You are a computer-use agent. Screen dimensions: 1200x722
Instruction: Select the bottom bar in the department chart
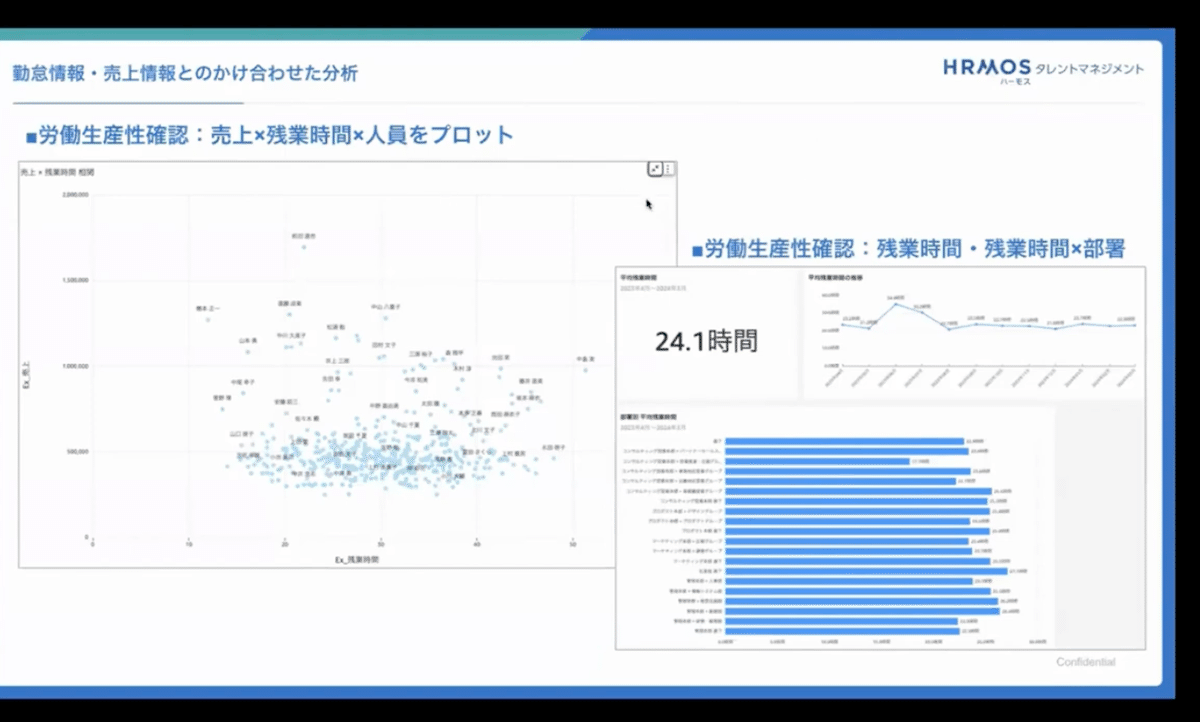tap(842, 631)
